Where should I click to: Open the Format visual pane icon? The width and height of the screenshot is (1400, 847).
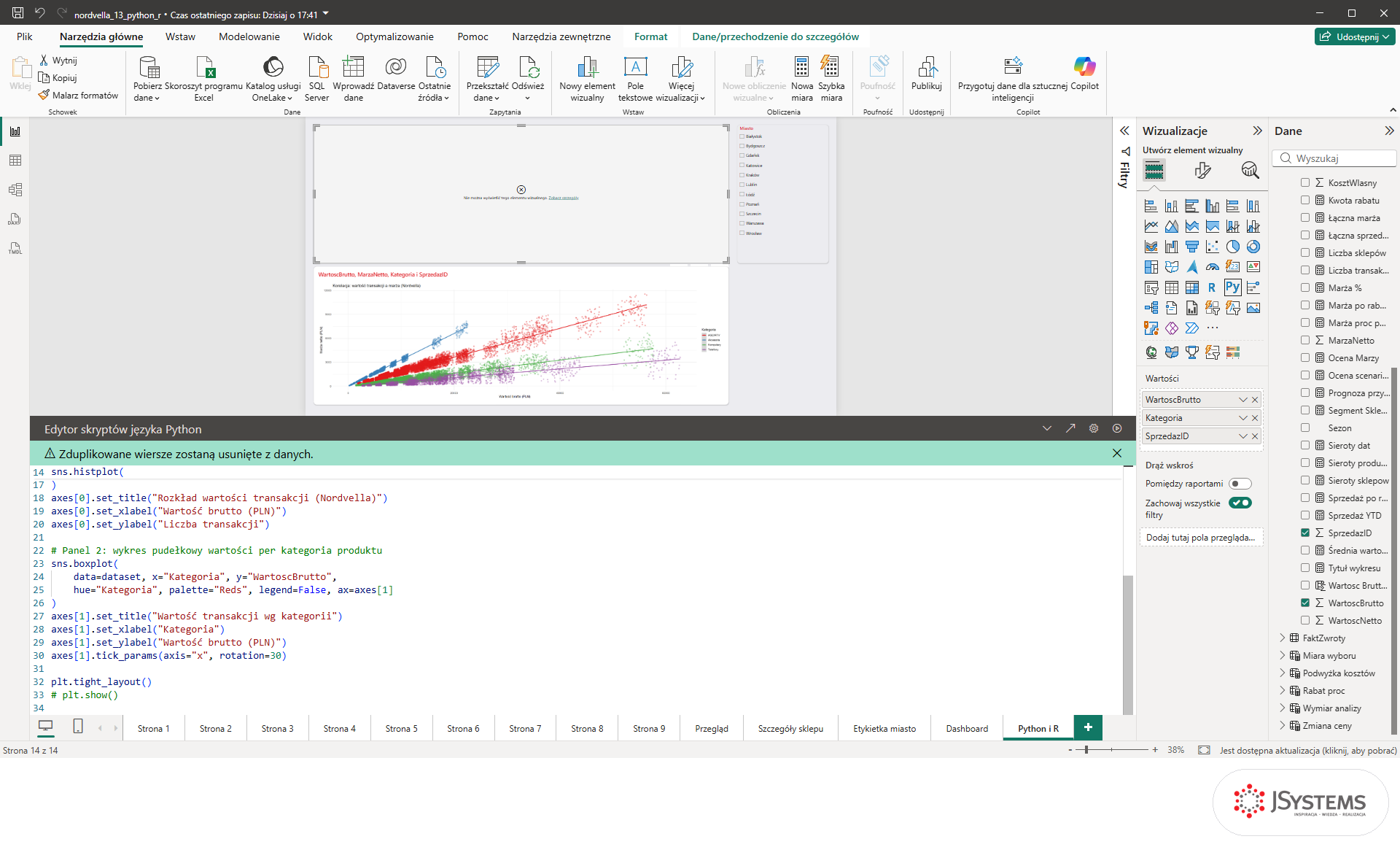pyautogui.click(x=1202, y=171)
